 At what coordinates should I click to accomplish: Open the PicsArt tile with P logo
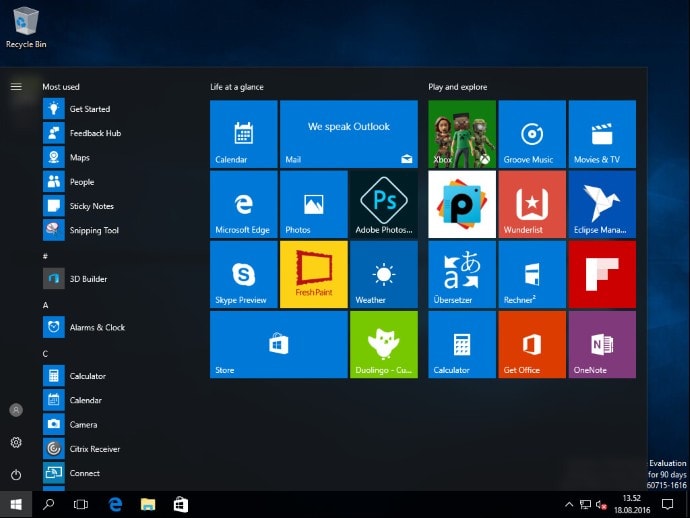coord(462,205)
